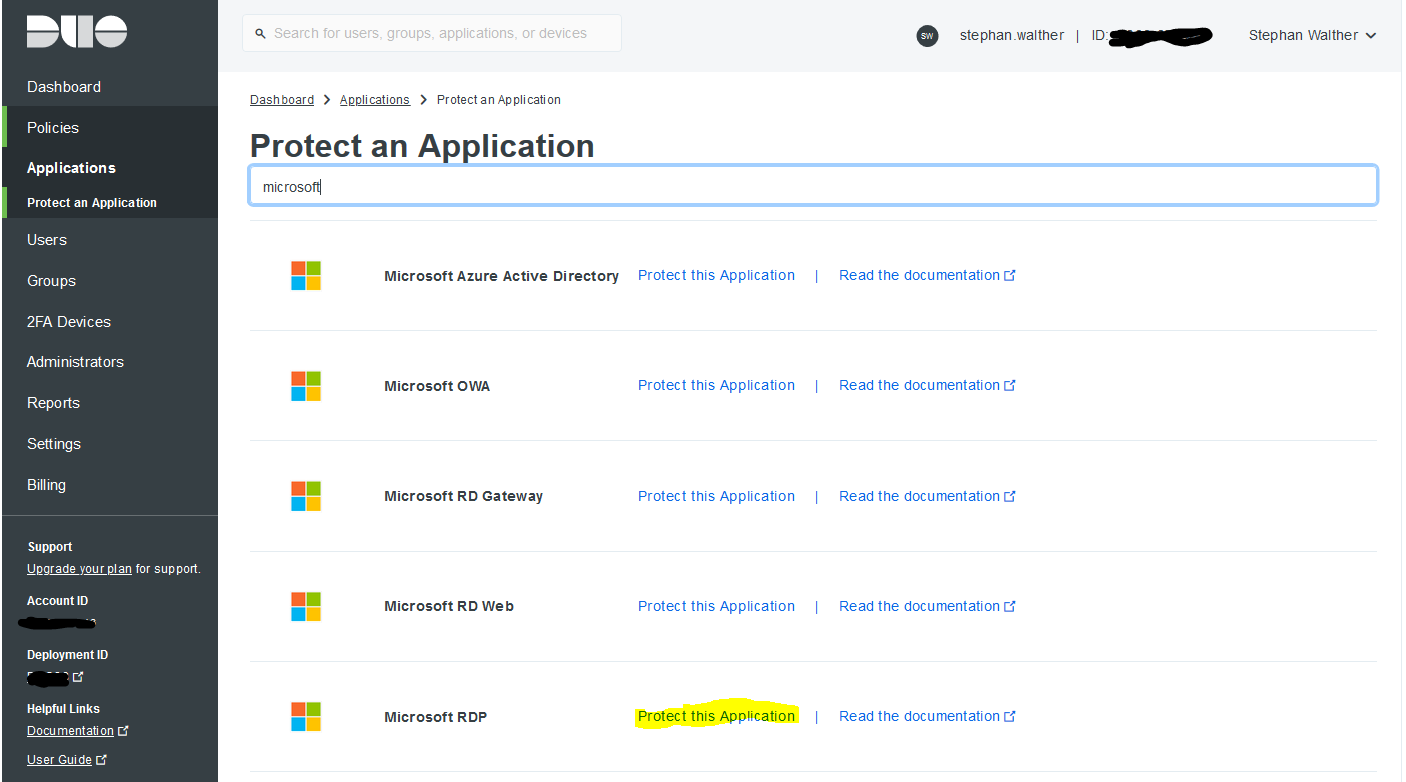This screenshot has height=782, width=1406.
Task: Click the Microsoft Azure Active Directory name
Action: click(501, 276)
